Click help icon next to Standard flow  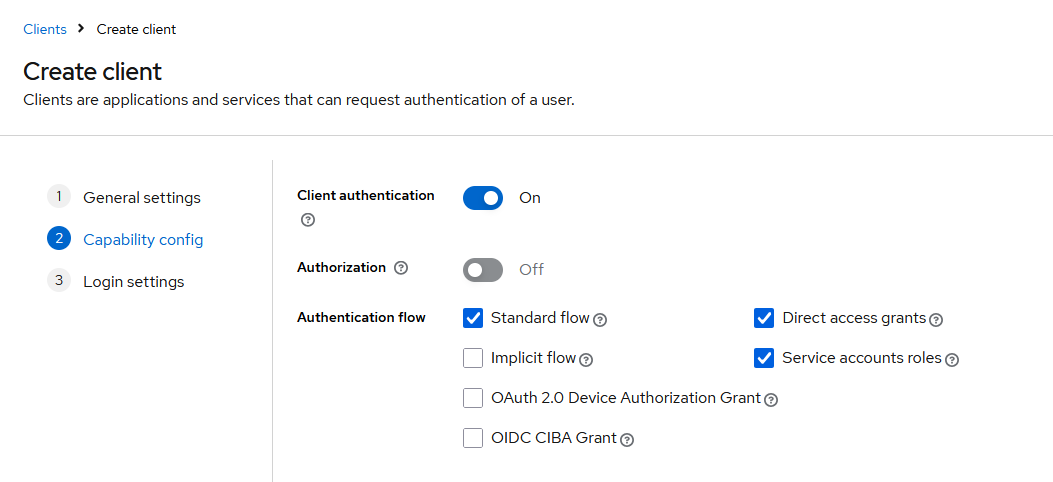pos(600,320)
